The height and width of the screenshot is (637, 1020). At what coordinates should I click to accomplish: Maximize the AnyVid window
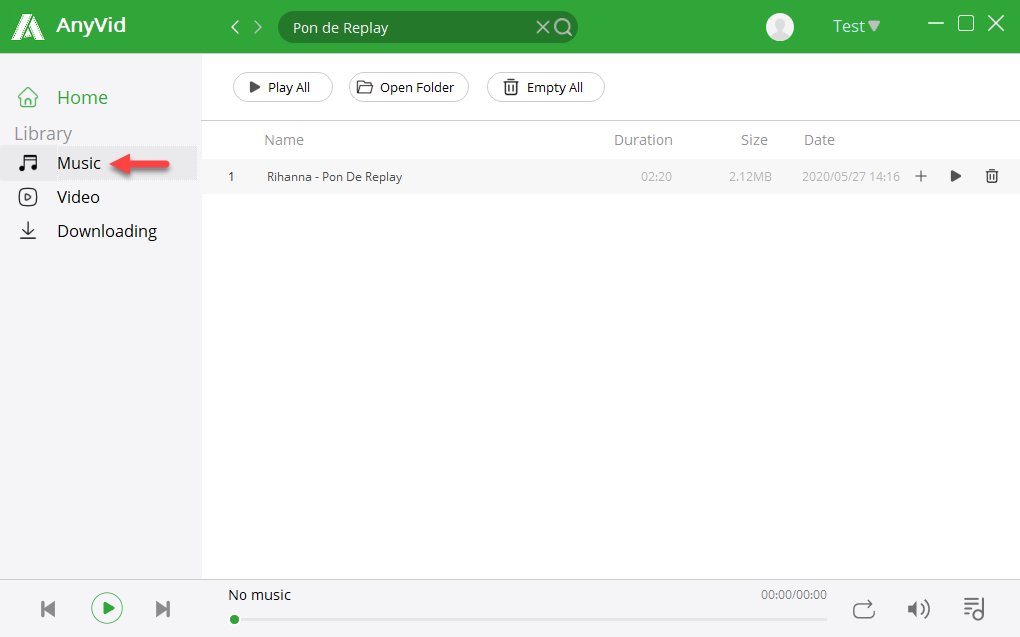(966, 23)
